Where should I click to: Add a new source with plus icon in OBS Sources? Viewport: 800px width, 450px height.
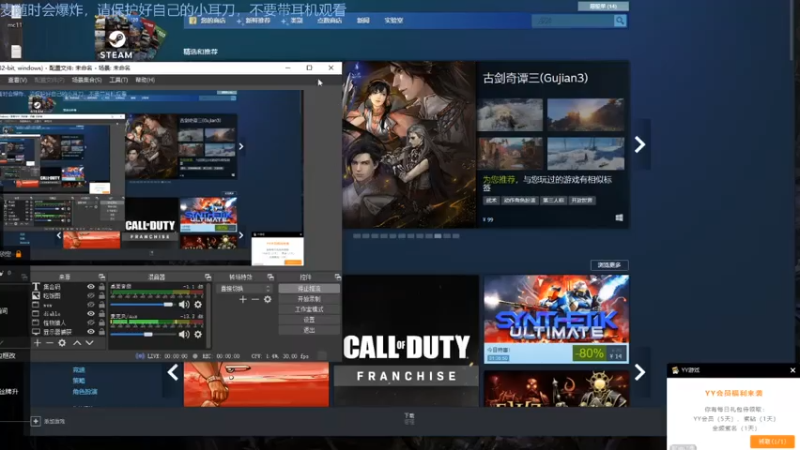37,343
